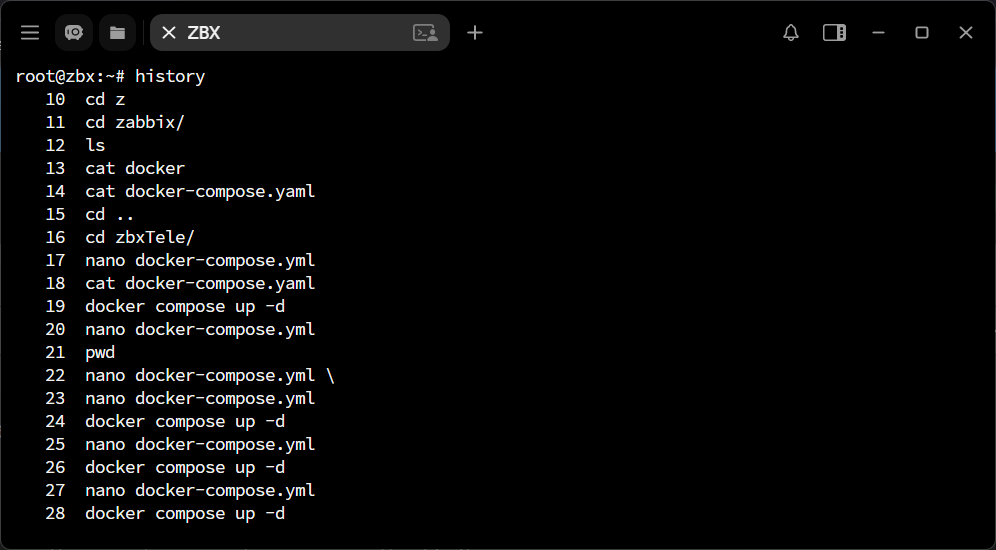Close the ZBX tab with the X
Viewport: 996px width, 550px height.
point(169,33)
